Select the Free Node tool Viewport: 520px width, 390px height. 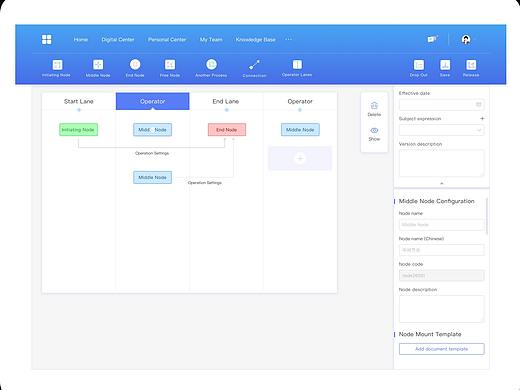(170, 68)
